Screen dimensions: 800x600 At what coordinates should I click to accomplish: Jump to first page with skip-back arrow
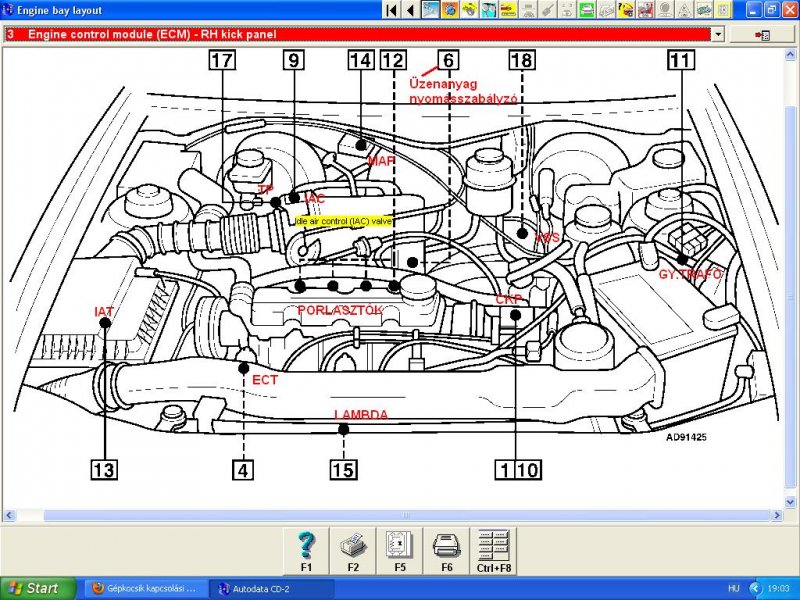pos(391,10)
